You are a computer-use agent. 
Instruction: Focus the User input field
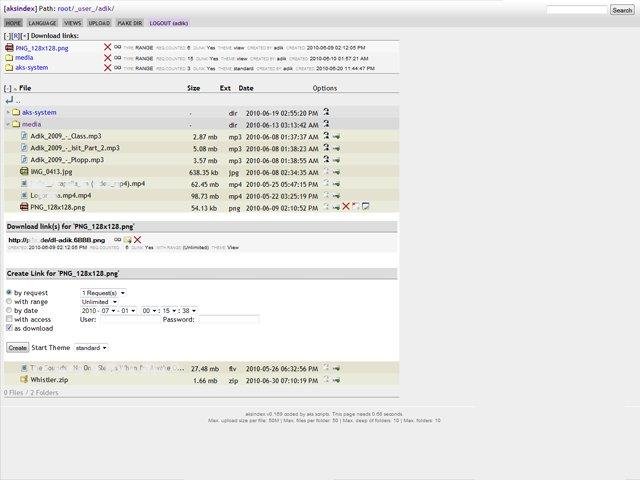click(130, 320)
